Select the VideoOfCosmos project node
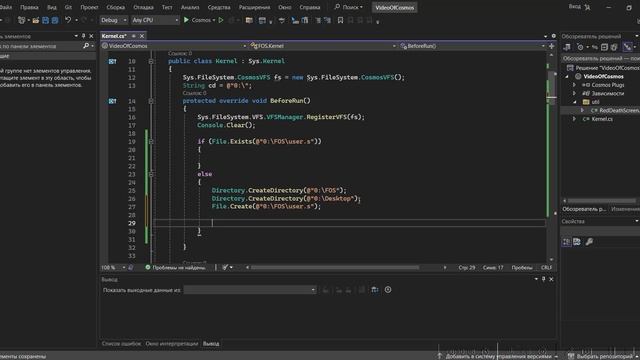This screenshot has height=360, width=640. [x=603, y=76]
